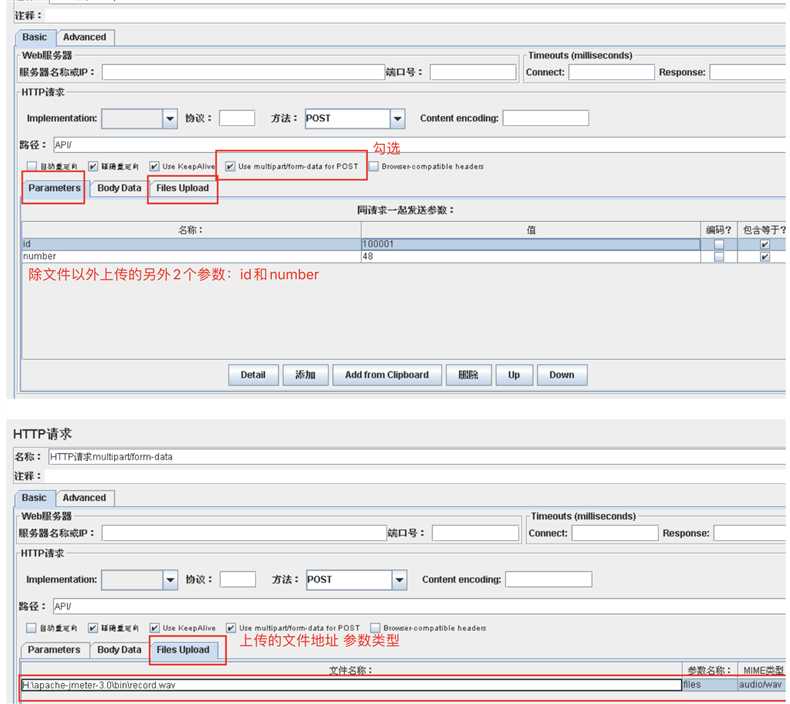The image size is (790, 704).
Task: Select the Files Upload tab in lower panel
Action: (x=183, y=650)
